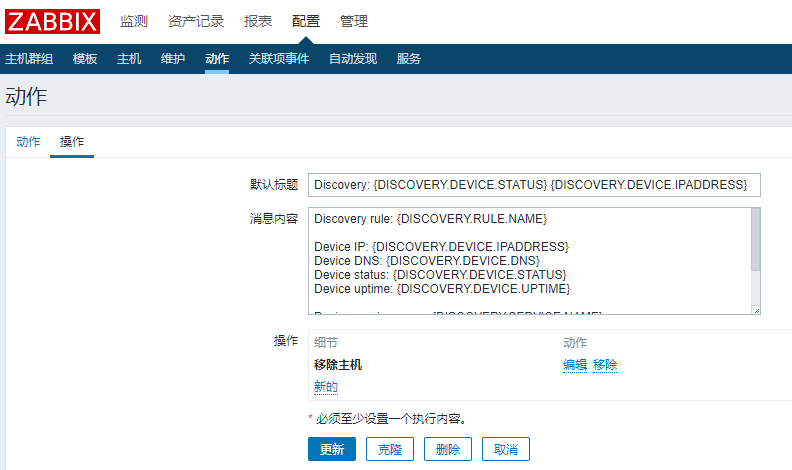The image size is (792, 470).
Task: Open the 监测 top menu
Action: 134,21
